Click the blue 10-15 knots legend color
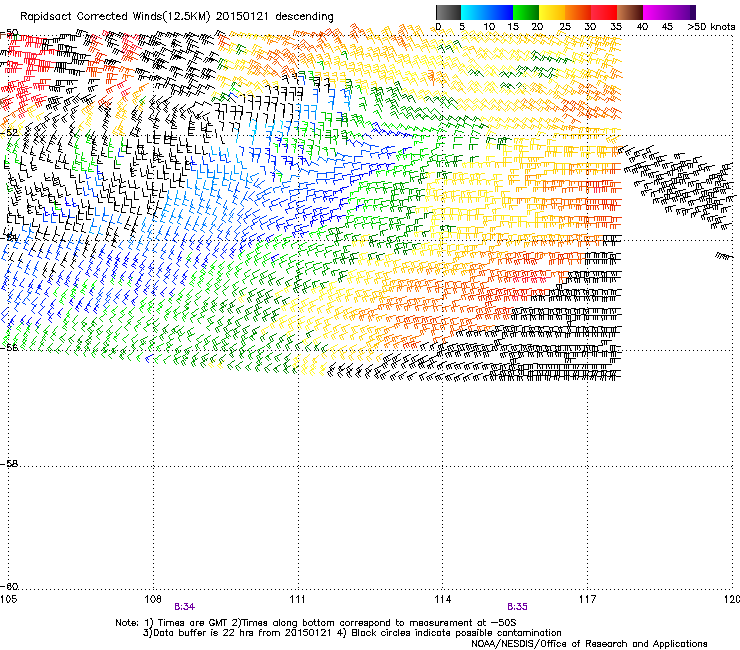Viewport: 740px width, 650px height. click(500, 12)
